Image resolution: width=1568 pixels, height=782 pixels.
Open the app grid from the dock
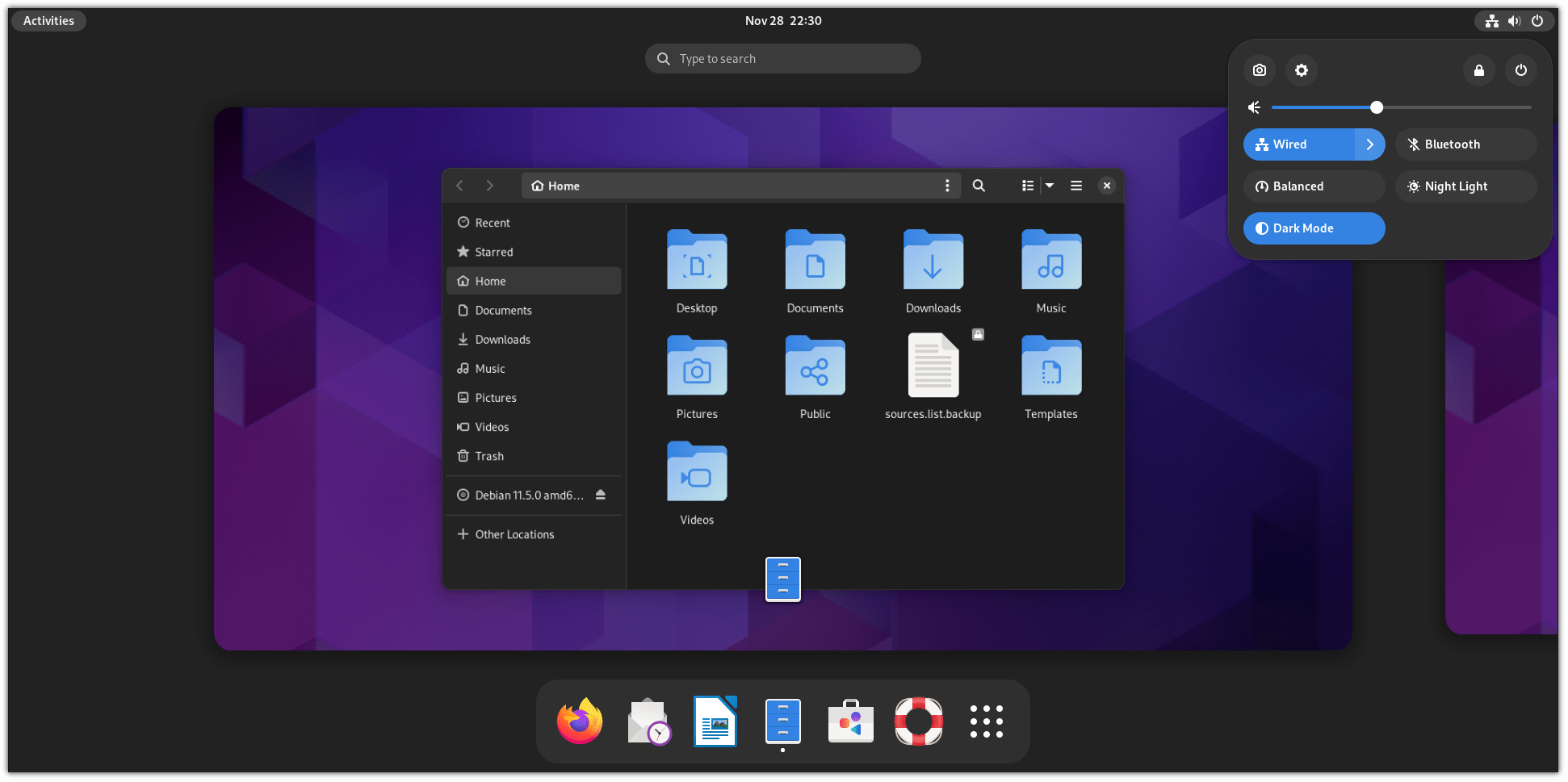(x=986, y=721)
